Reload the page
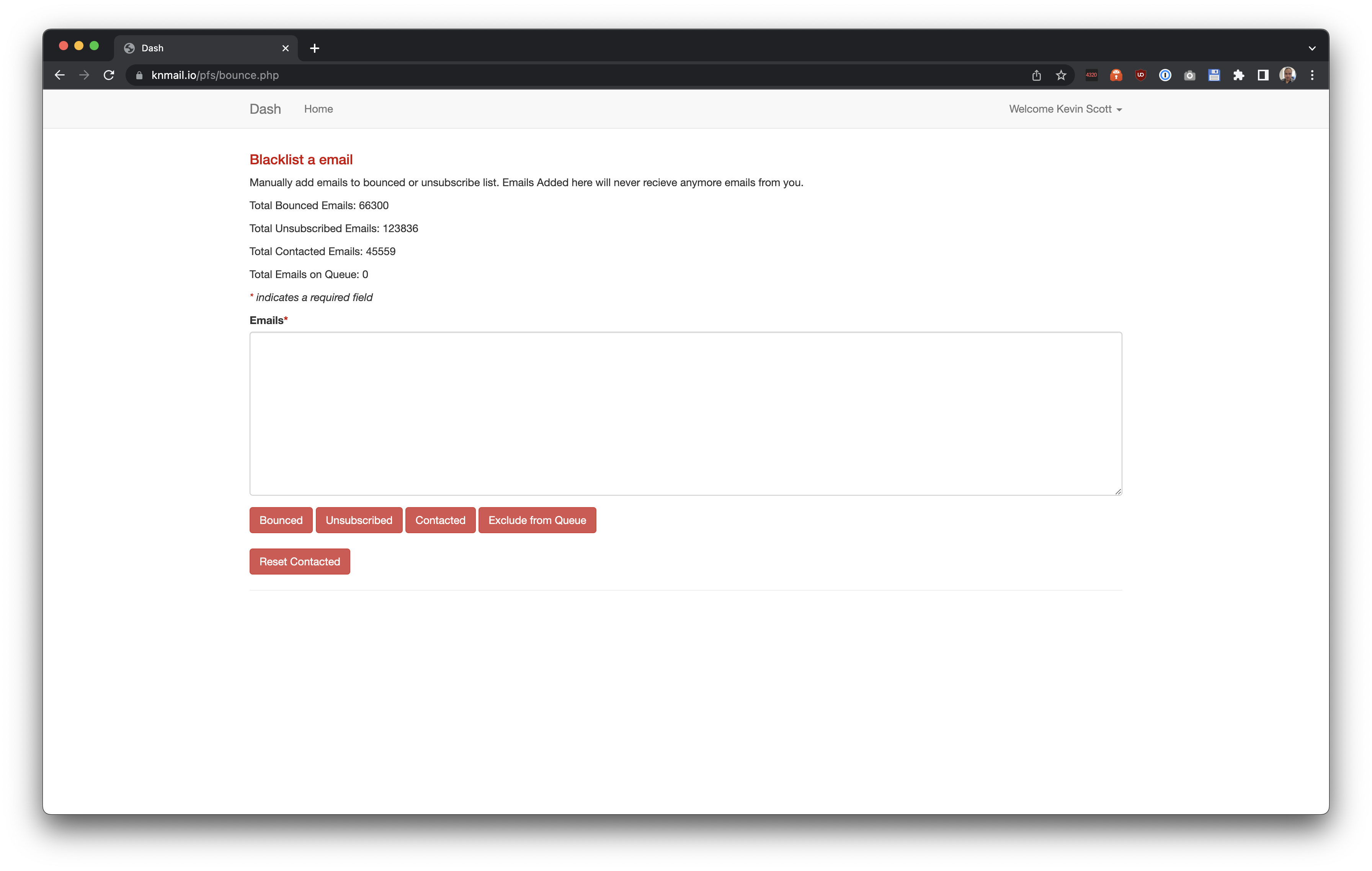This screenshot has width=1372, height=871. pyautogui.click(x=109, y=75)
